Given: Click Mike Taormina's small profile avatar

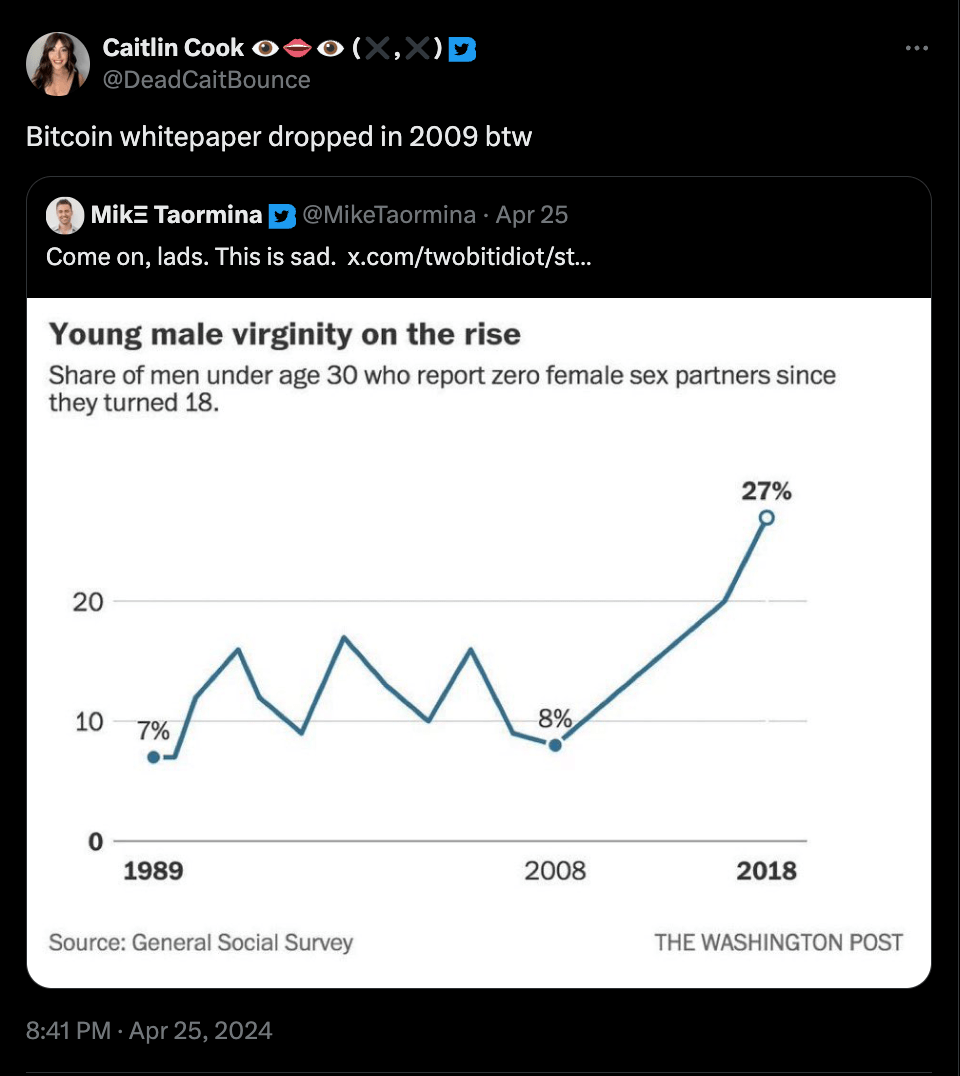Looking at the screenshot, I should point(65,215).
